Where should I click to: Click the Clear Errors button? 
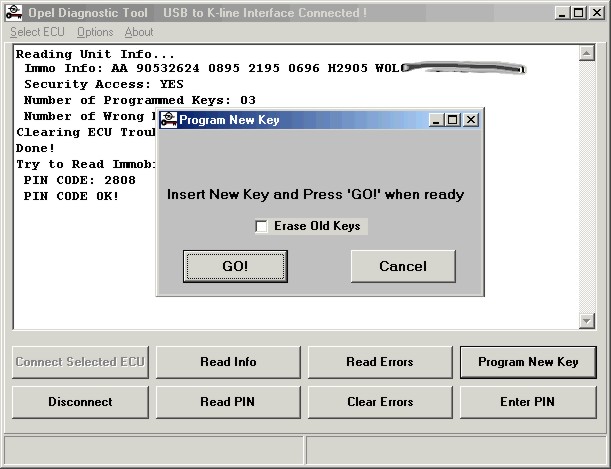(380, 402)
